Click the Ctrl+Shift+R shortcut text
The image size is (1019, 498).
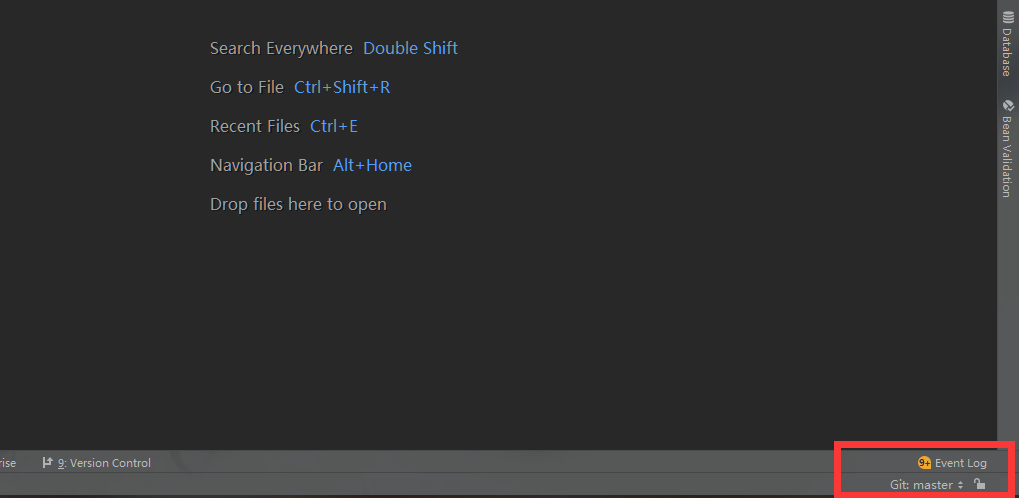click(342, 87)
